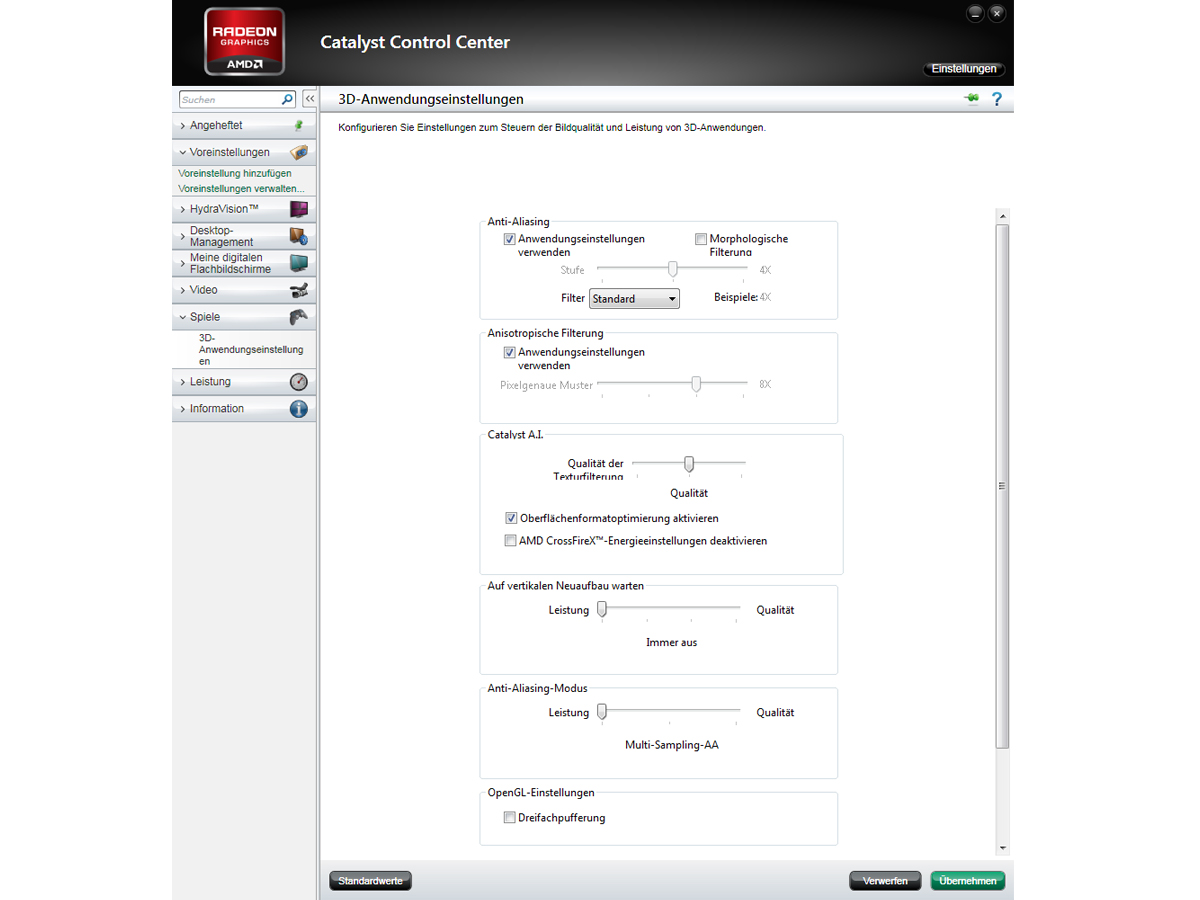Collapse the Spiele section
The width and height of the screenshot is (1200, 900).
(244, 317)
